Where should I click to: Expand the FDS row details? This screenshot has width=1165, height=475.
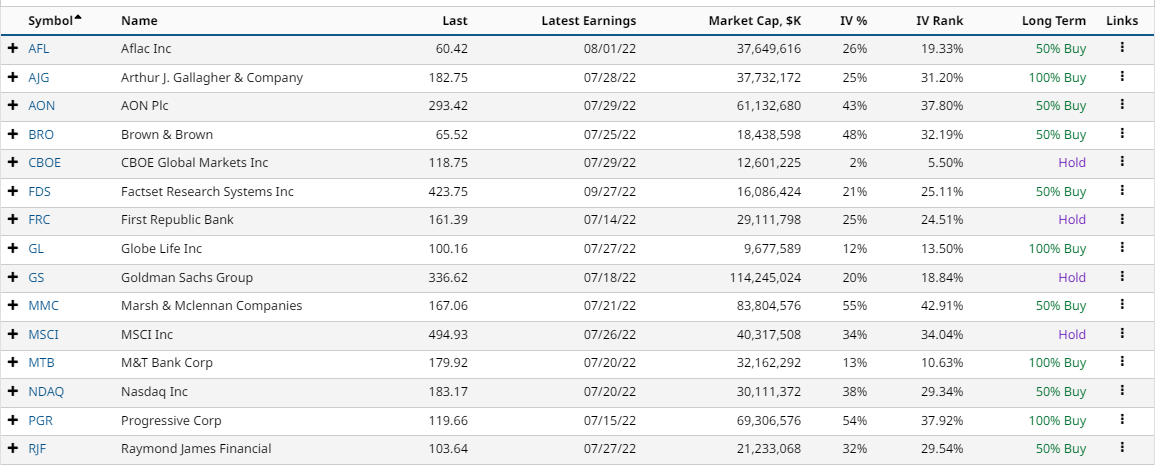[x=13, y=191]
